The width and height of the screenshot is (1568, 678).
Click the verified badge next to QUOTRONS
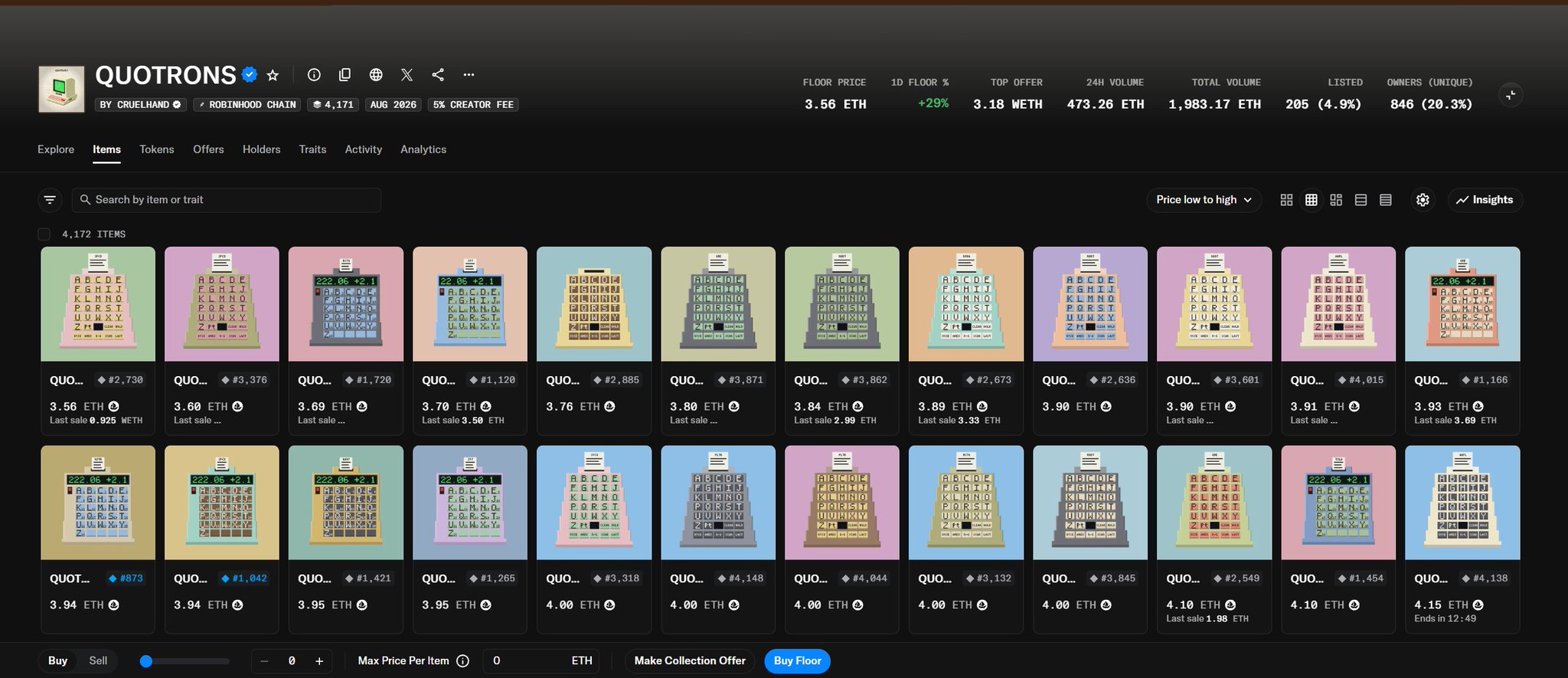pos(249,75)
